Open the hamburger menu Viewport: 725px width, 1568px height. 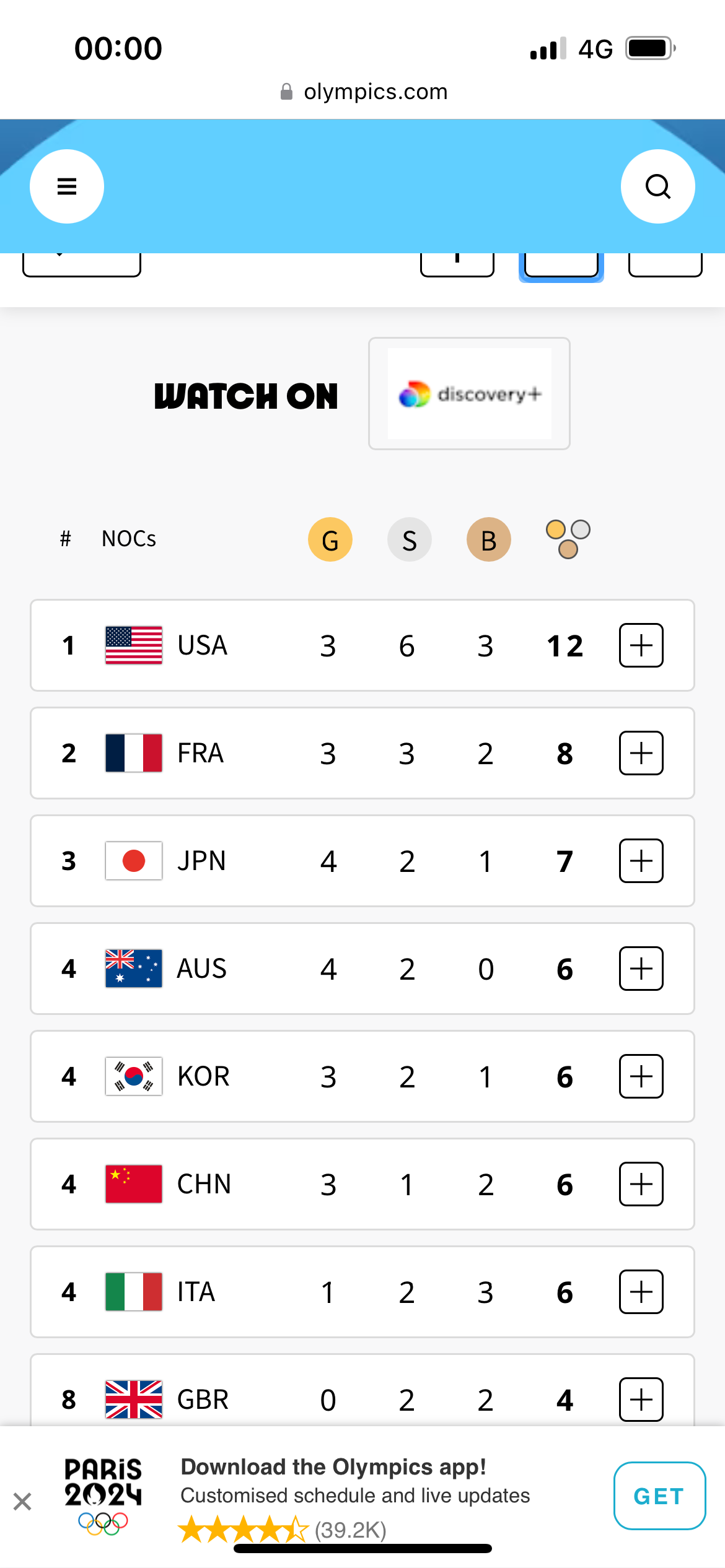[67, 186]
